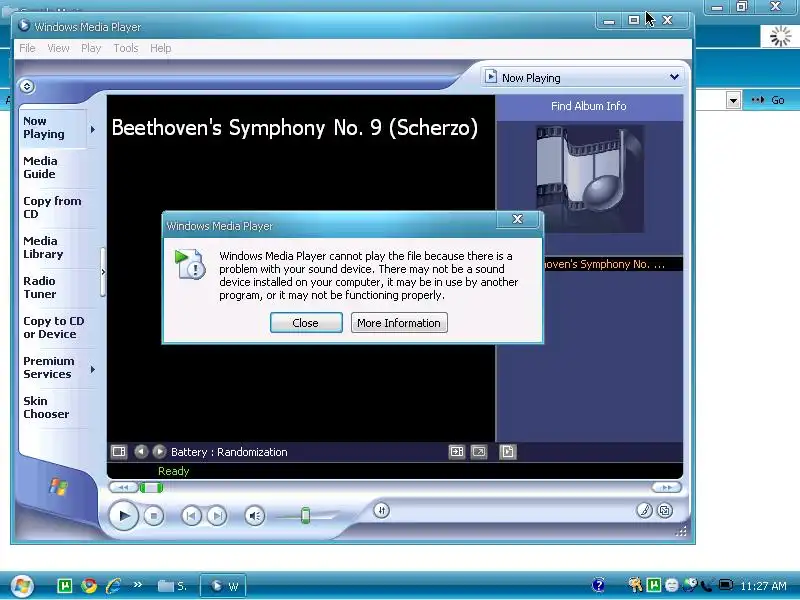Open the View menu
This screenshot has height=600, width=800.
pos(58,48)
